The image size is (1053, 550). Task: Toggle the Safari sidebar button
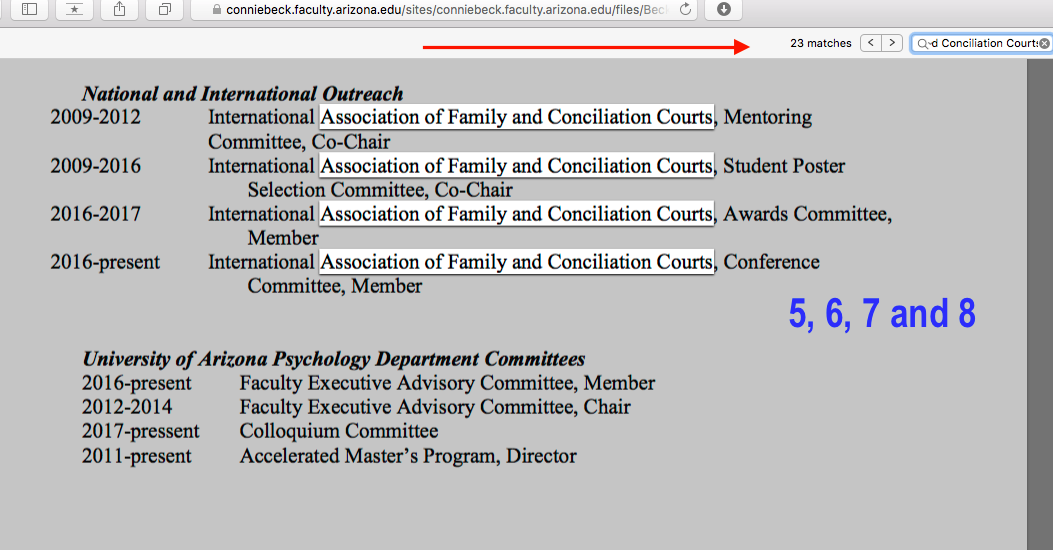(30, 9)
